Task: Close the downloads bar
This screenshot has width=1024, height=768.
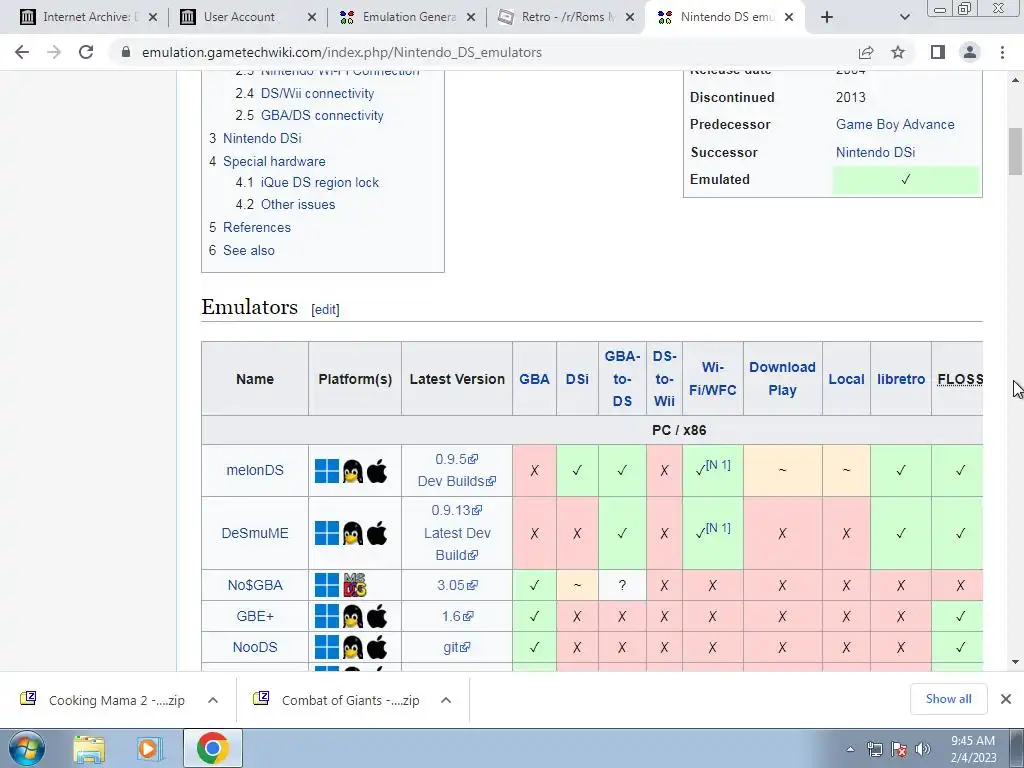Action: (1006, 699)
